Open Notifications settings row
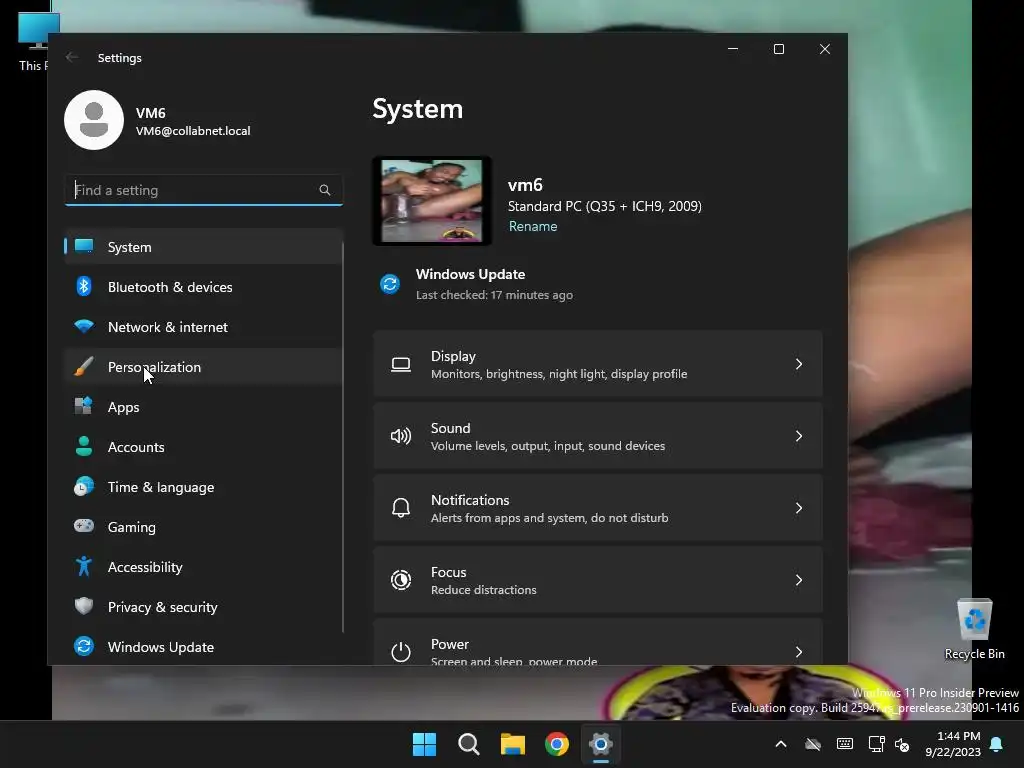Screen dimensions: 1024x768 [x=598, y=507]
